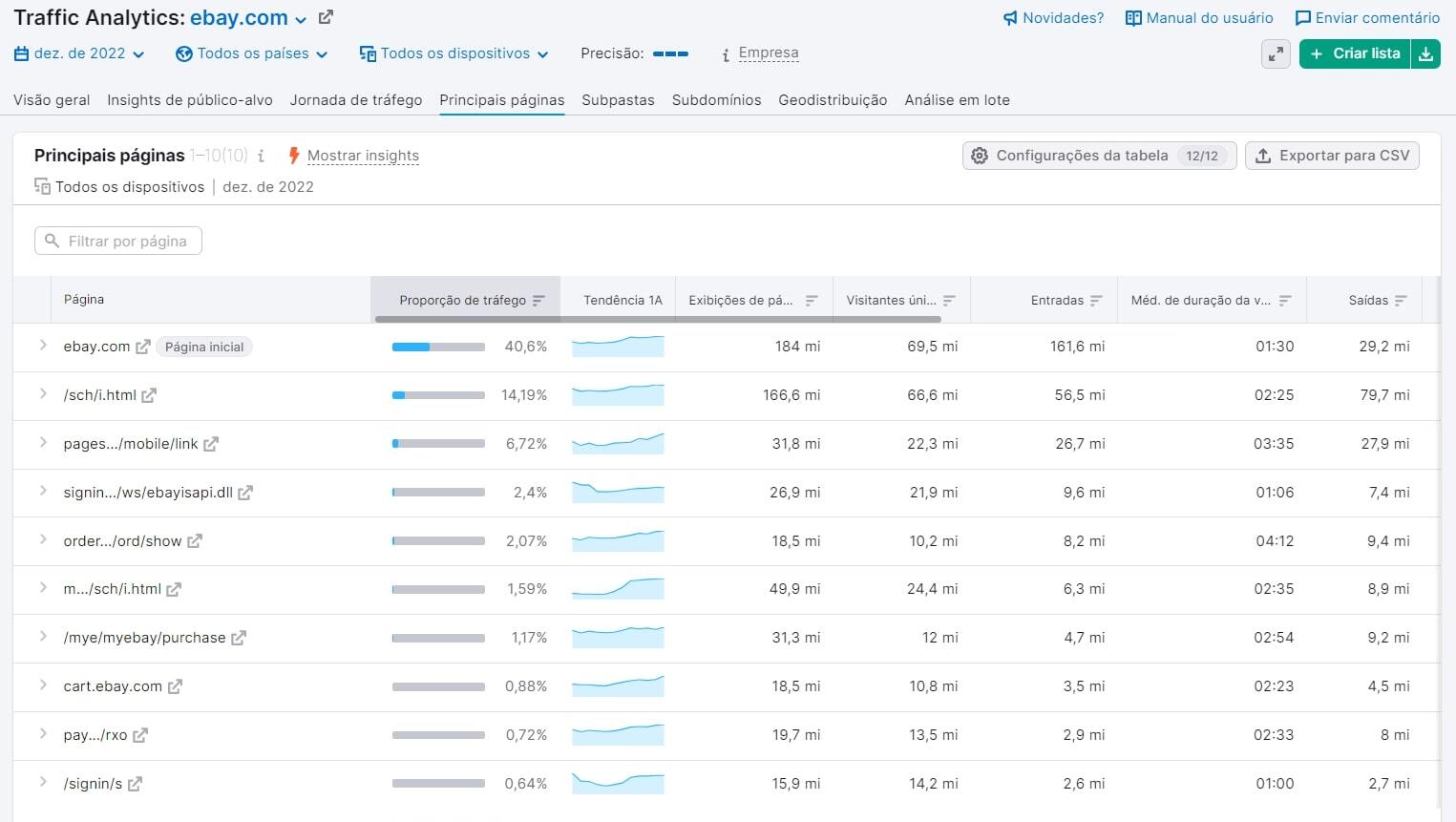The image size is (1456, 822).
Task: Click the green download icon beside Criar lista
Action: click(x=1425, y=54)
